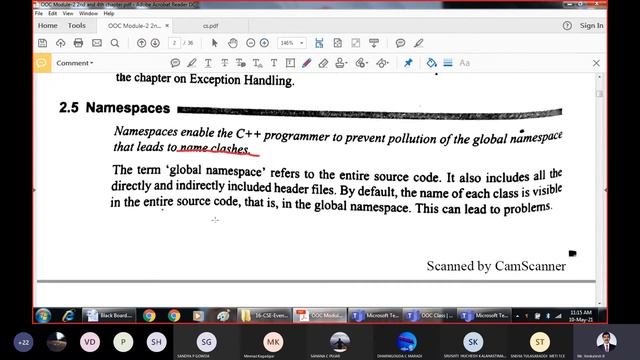
Task: Select the eraser tool
Action: (x=323, y=63)
